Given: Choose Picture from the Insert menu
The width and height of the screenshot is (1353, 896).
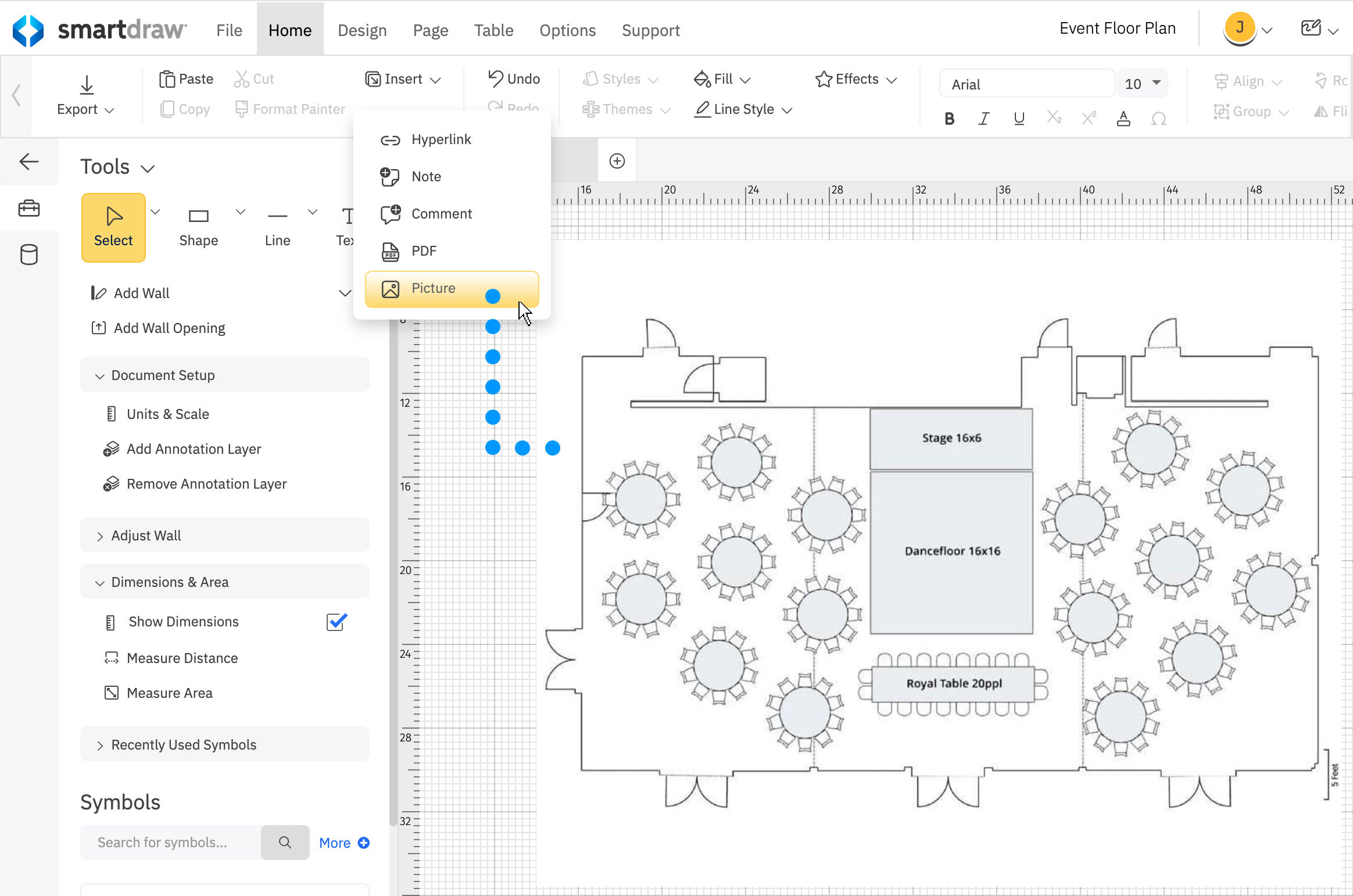Looking at the screenshot, I should click(435, 288).
